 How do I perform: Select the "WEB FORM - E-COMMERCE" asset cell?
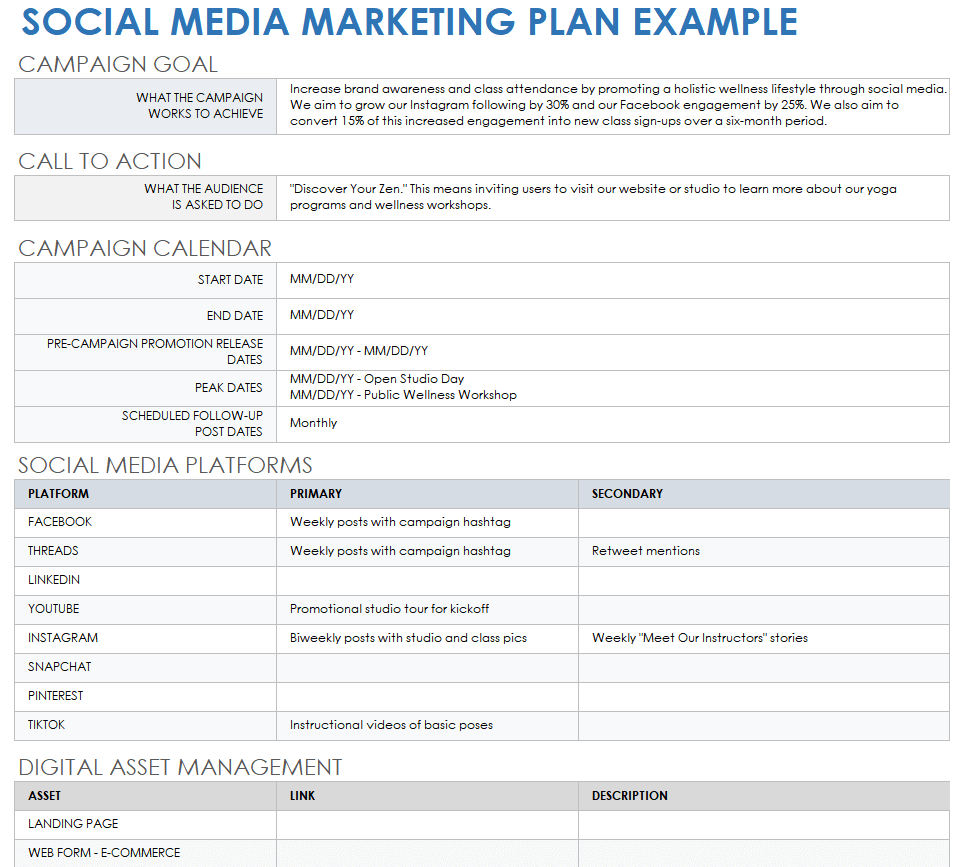pos(145,853)
